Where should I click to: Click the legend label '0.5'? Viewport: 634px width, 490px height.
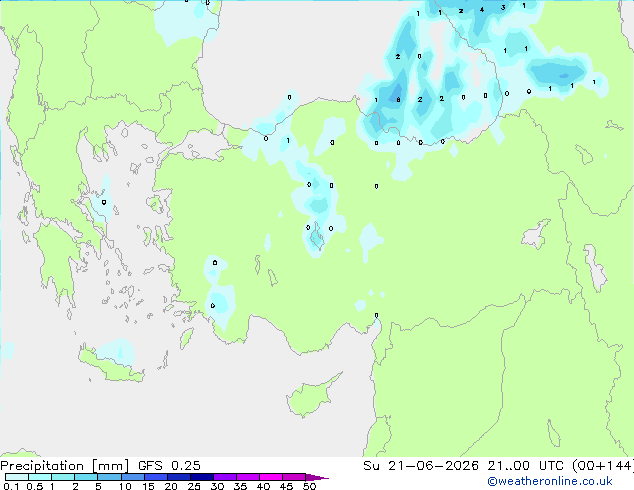(x=35, y=486)
